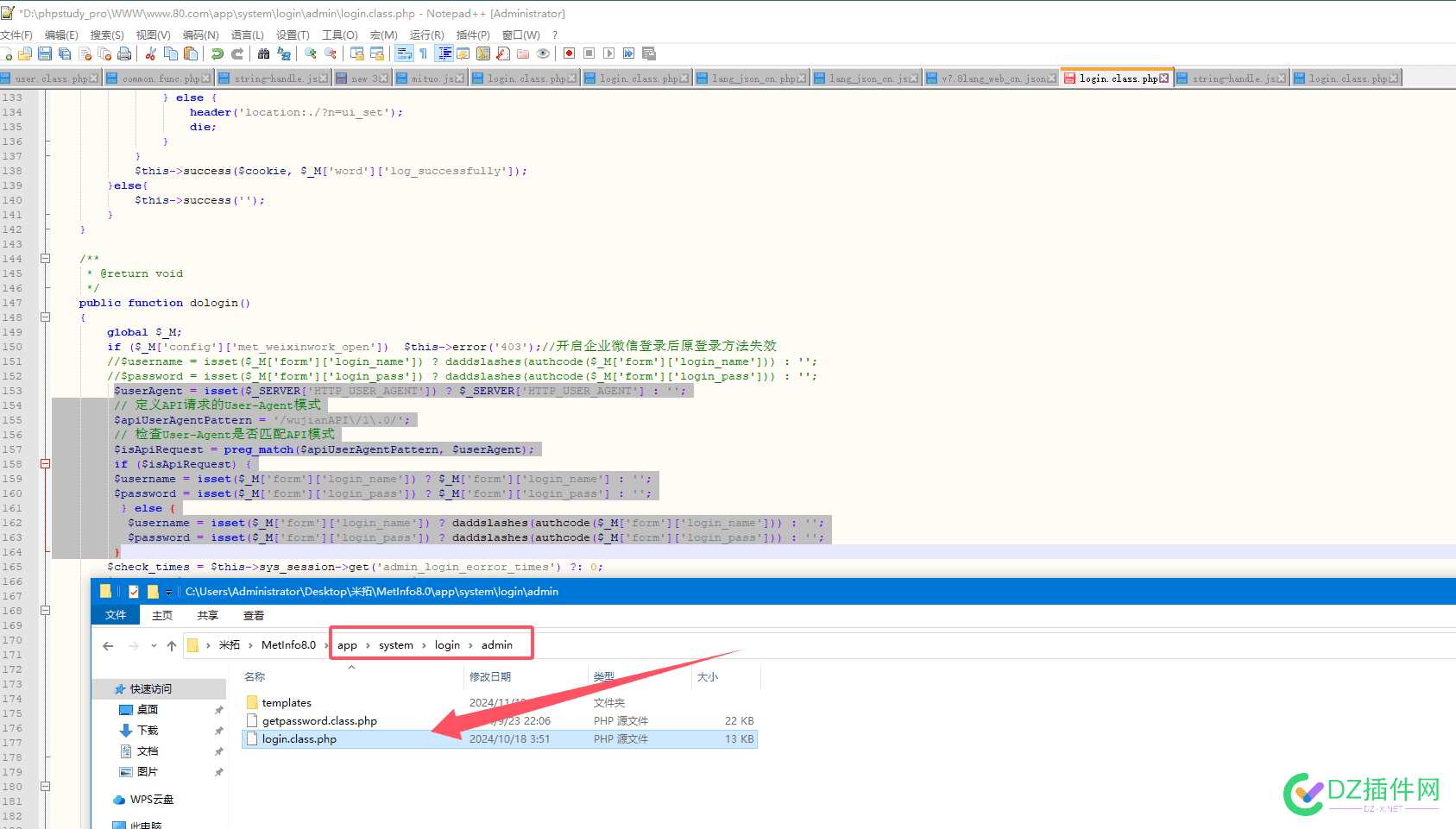This screenshot has height=829, width=1456.
Task: Toggle synchronized vertical scrolling
Action: [x=356, y=53]
